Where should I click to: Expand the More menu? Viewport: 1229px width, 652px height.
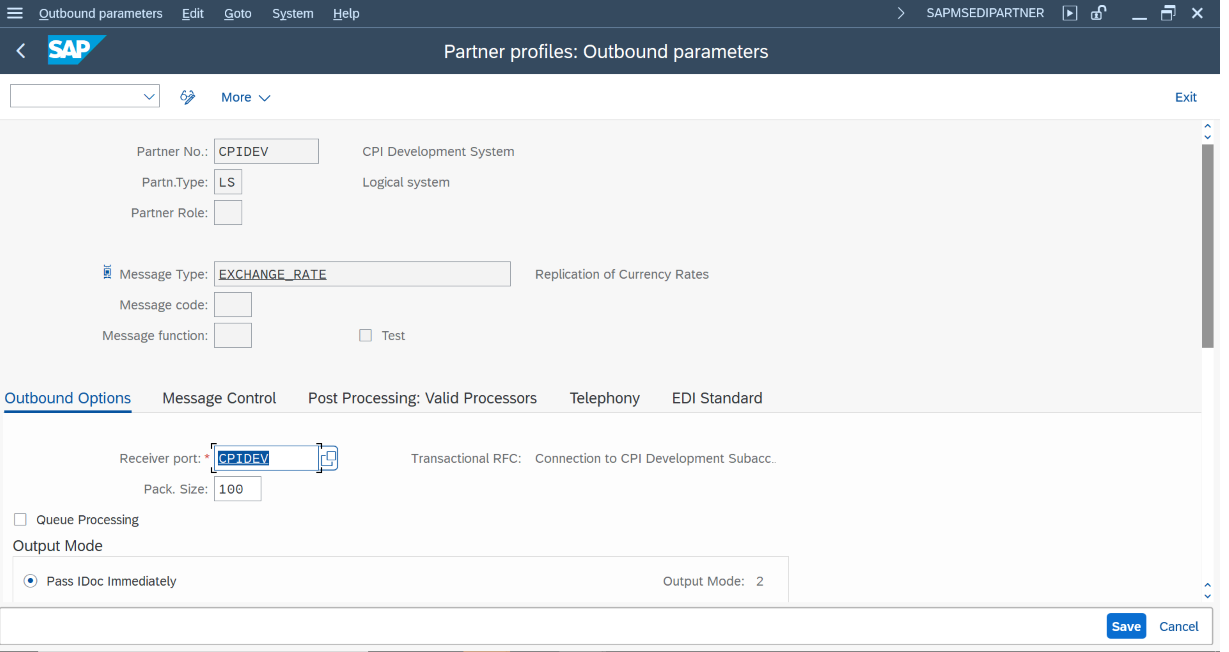click(x=245, y=97)
